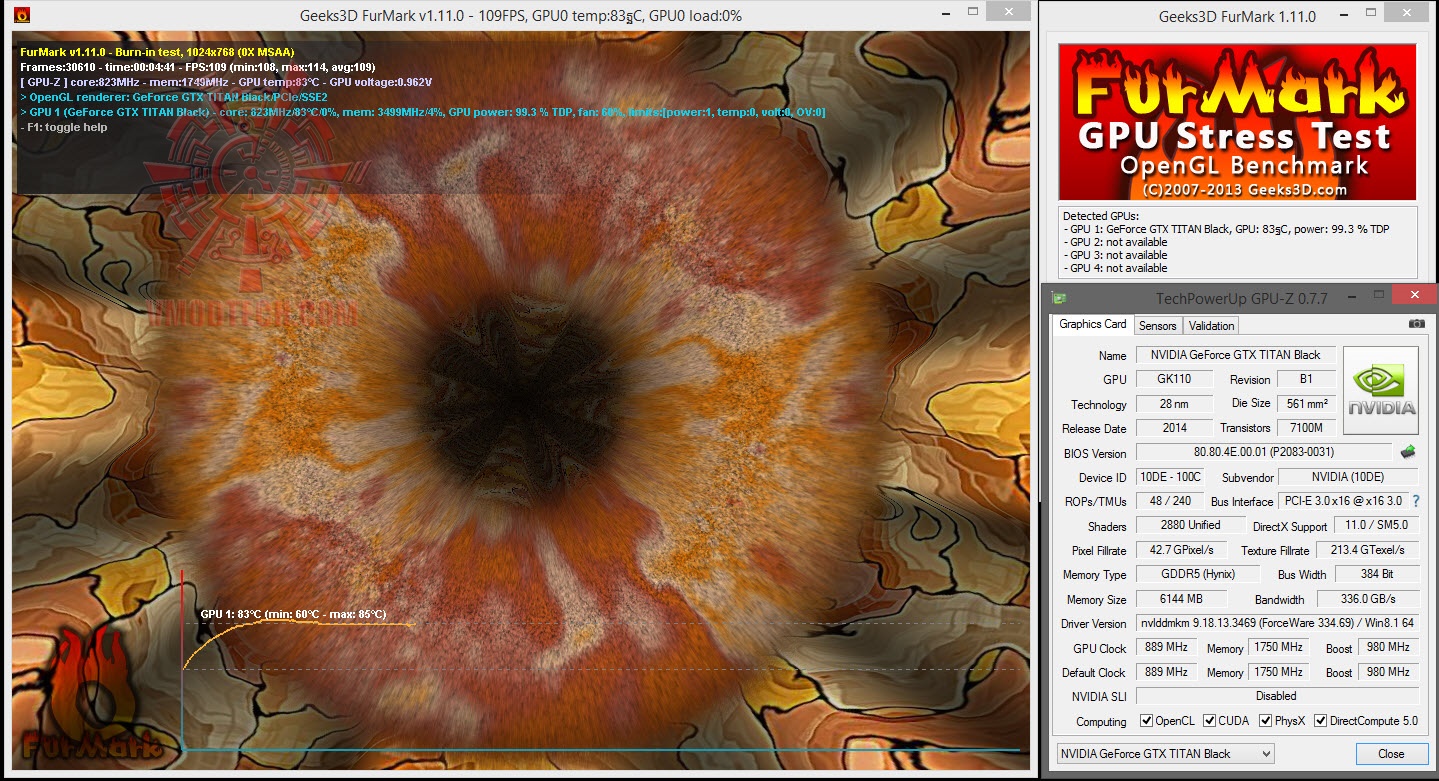Select the Boost value in Default Clock row

(x=1388, y=672)
